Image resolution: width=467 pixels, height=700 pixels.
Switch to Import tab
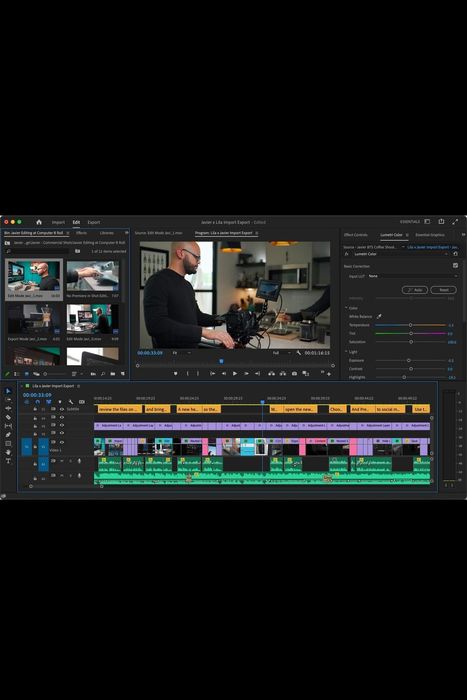click(x=58, y=222)
